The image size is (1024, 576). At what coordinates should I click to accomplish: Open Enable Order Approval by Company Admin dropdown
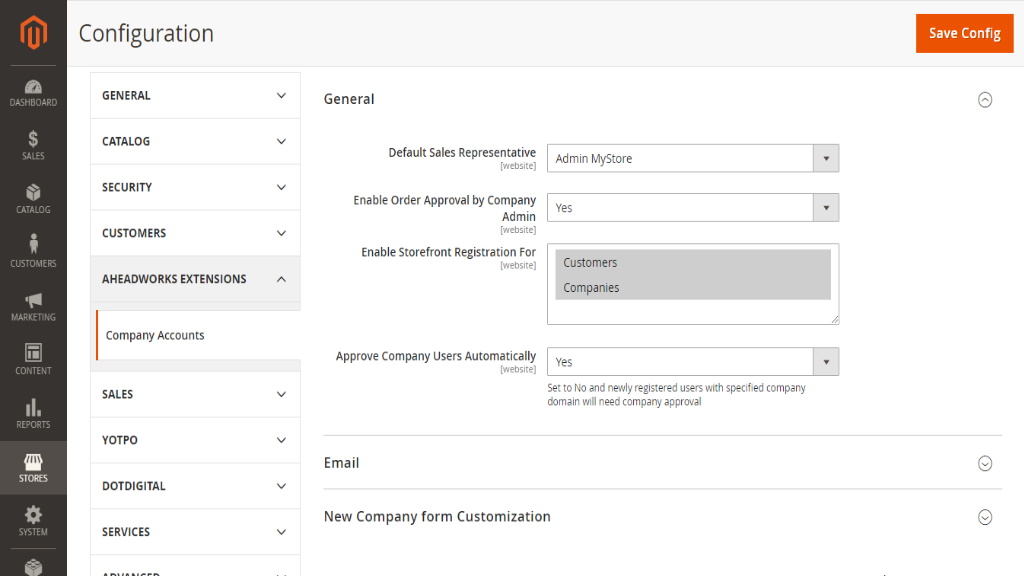(693, 208)
